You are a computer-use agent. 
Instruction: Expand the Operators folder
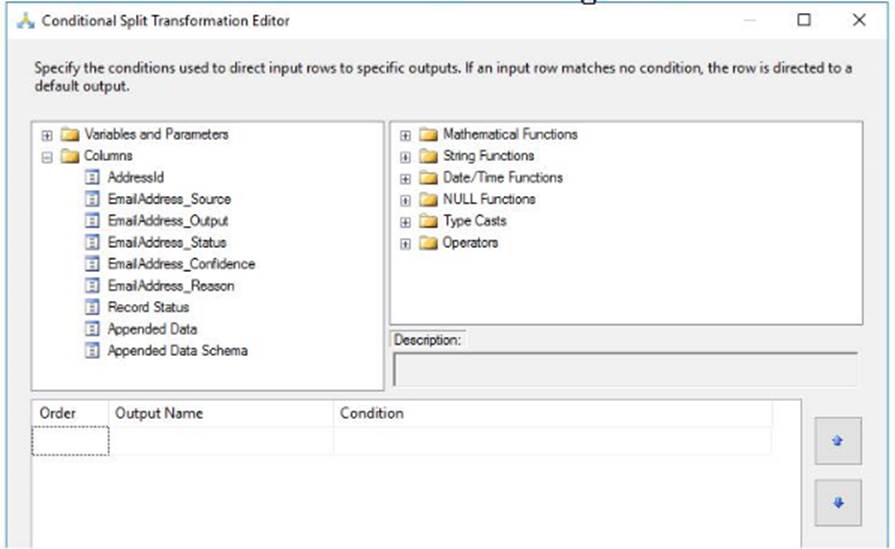tap(405, 243)
